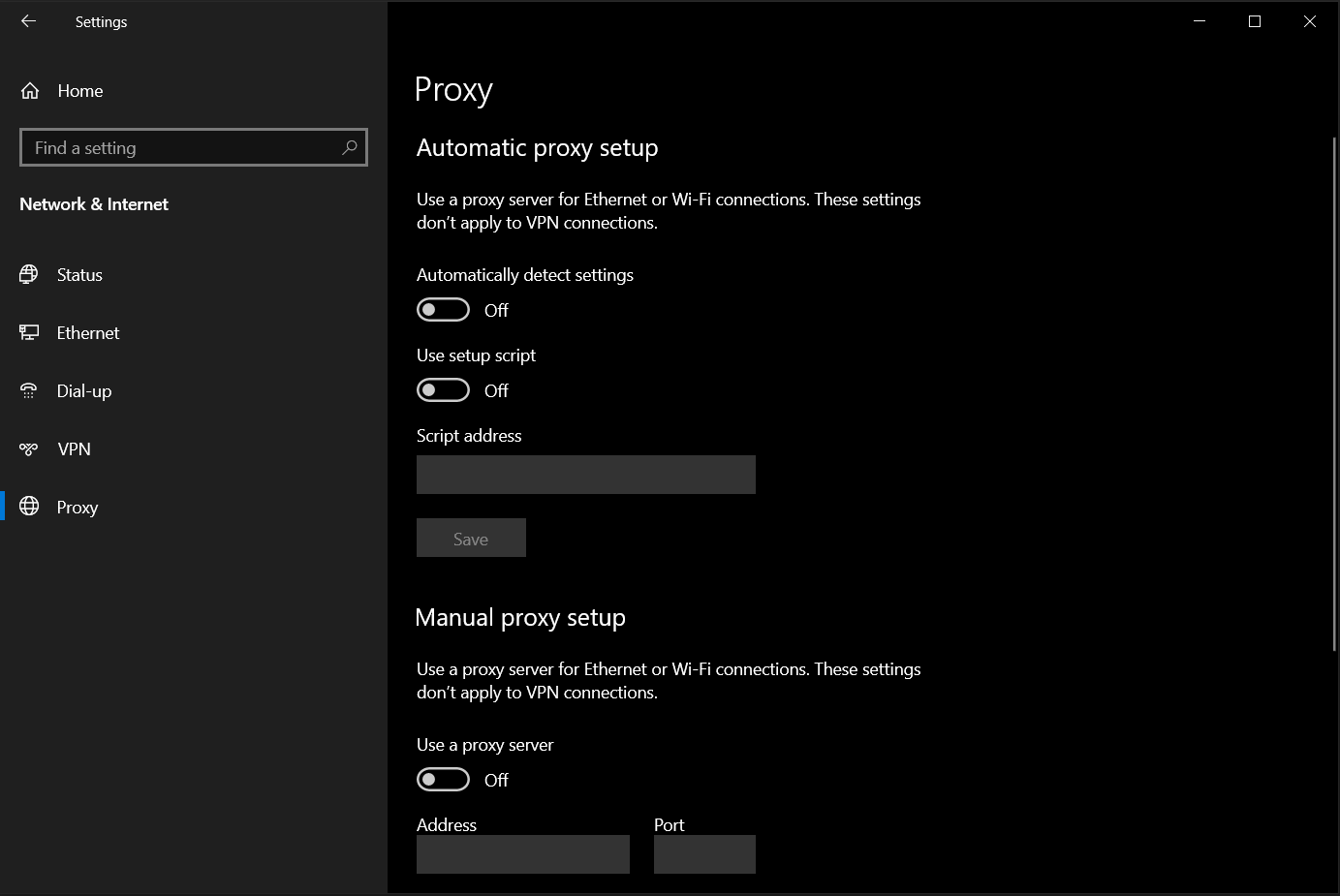Screen dimensions: 1340x896
Task: Click into the proxy Address box
Action: (522, 853)
